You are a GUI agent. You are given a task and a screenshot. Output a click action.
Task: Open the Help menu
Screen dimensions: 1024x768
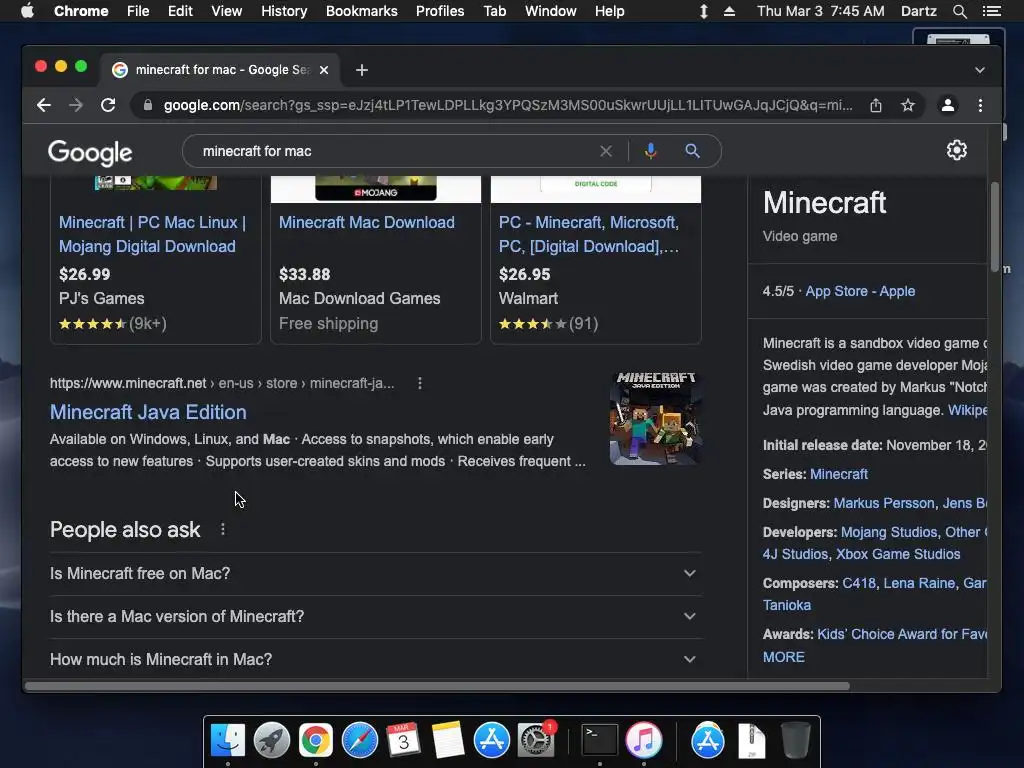[x=609, y=11]
